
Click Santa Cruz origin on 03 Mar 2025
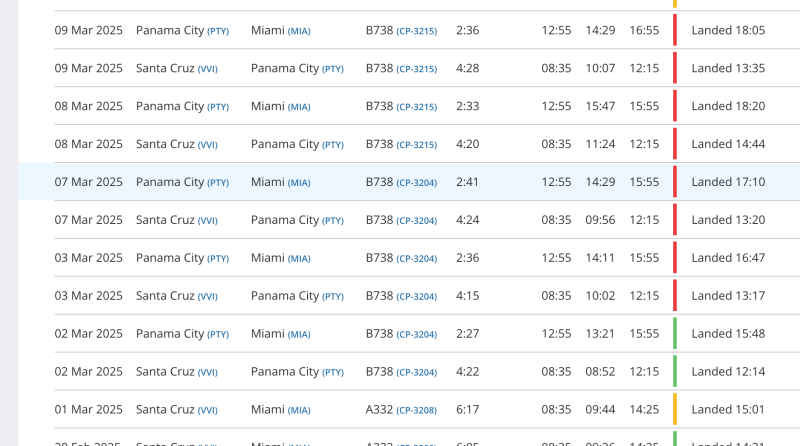pyautogui.click(x=165, y=296)
